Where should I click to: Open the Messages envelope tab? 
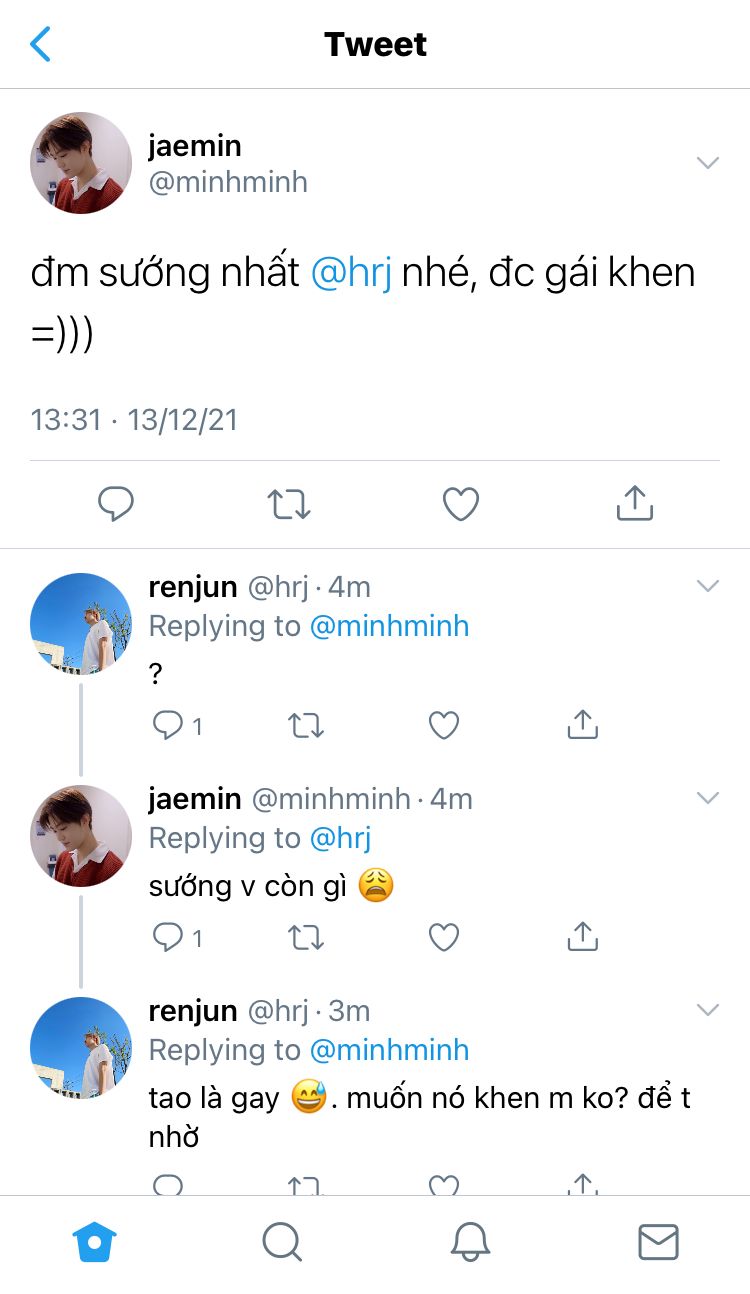pyautogui.click(x=657, y=1243)
